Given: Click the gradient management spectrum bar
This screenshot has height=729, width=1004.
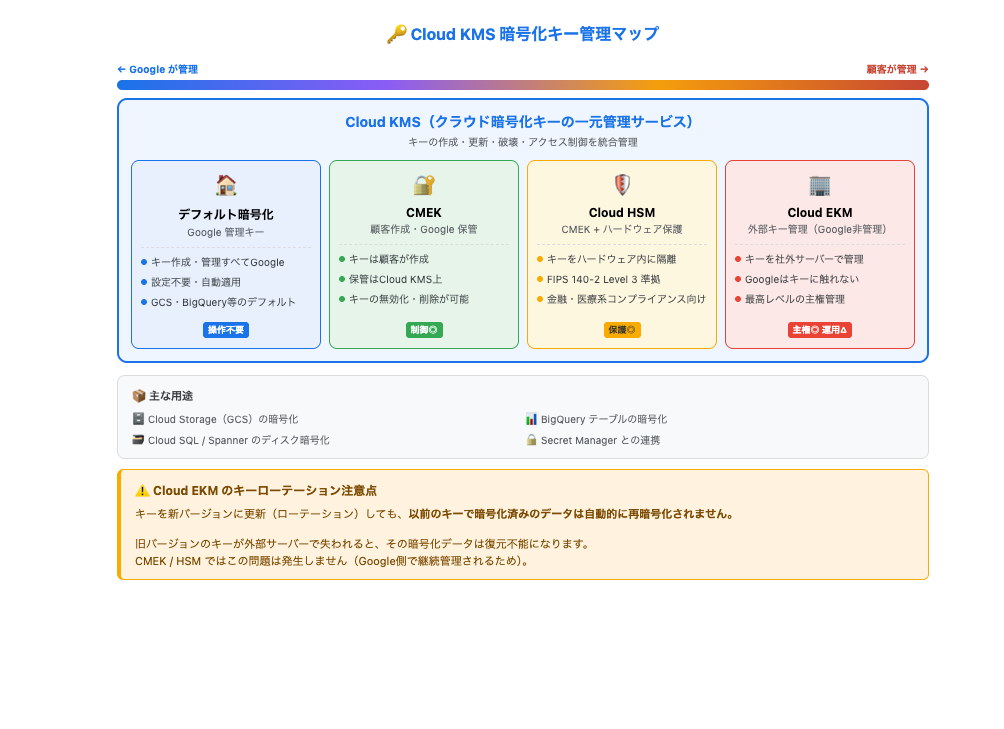Looking at the screenshot, I should 522,85.
